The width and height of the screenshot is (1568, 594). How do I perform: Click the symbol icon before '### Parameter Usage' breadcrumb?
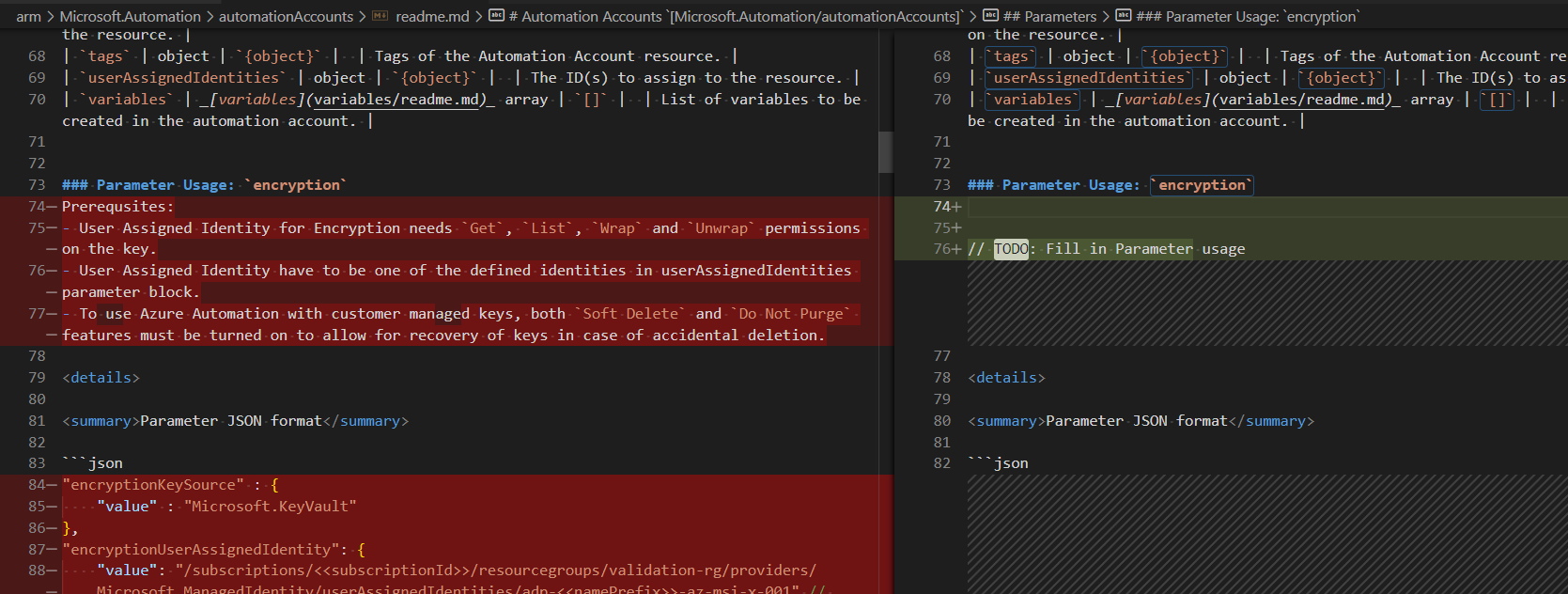click(x=1124, y=16)
